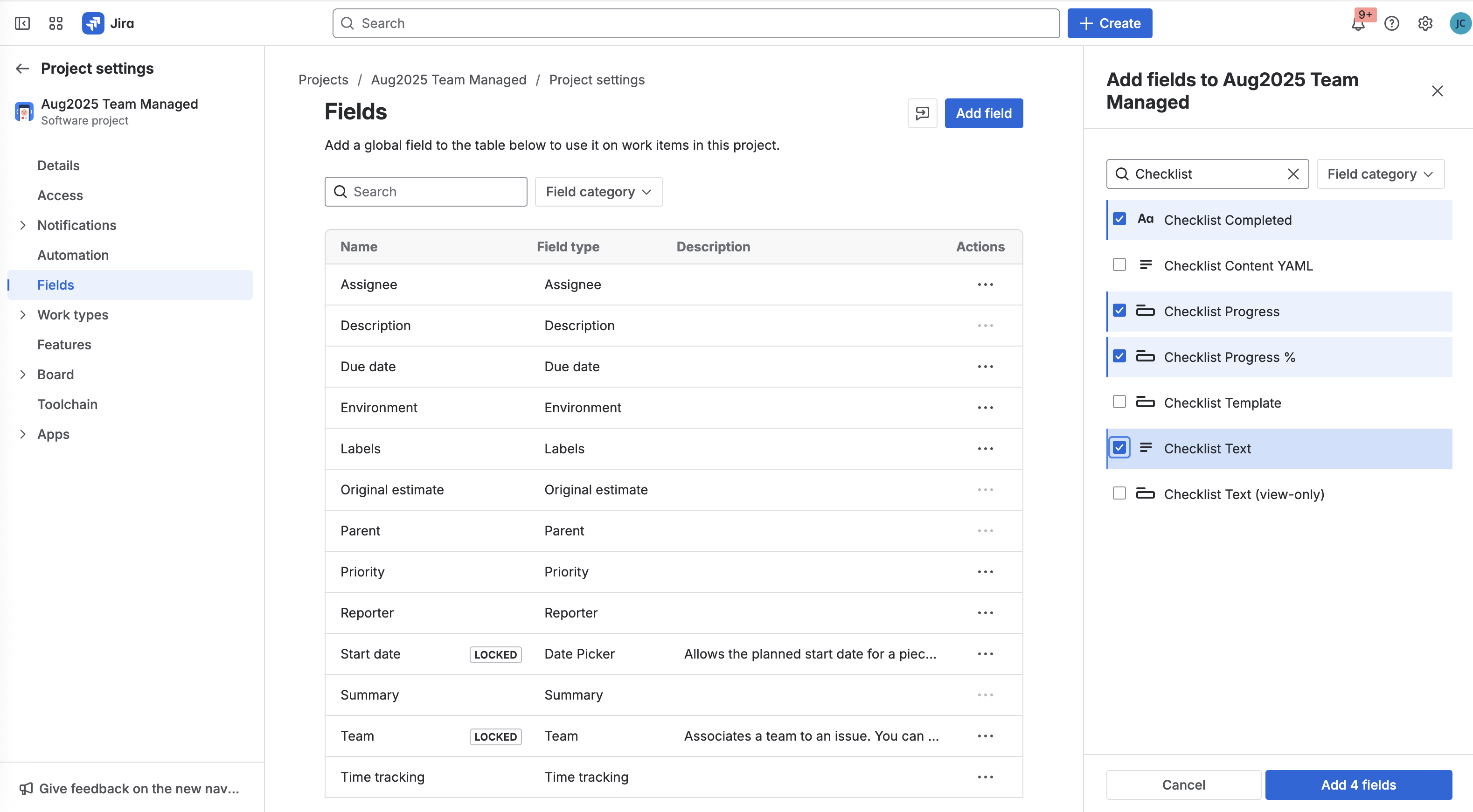Screen dimensions: 1473x812
Task: Open the notifications bell
Action: click(1358, 24)
